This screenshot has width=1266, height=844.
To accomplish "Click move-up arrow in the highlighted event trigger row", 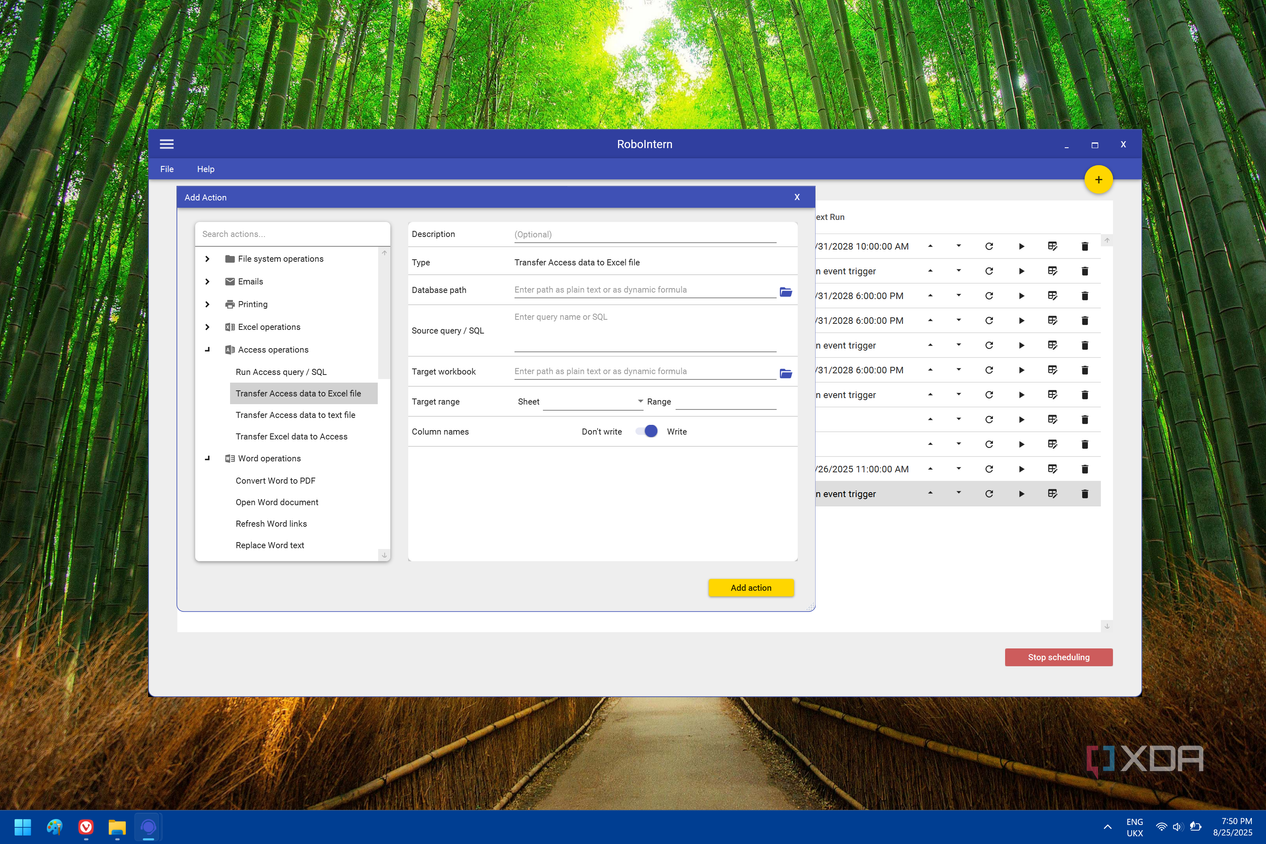I will coord(931,494).
